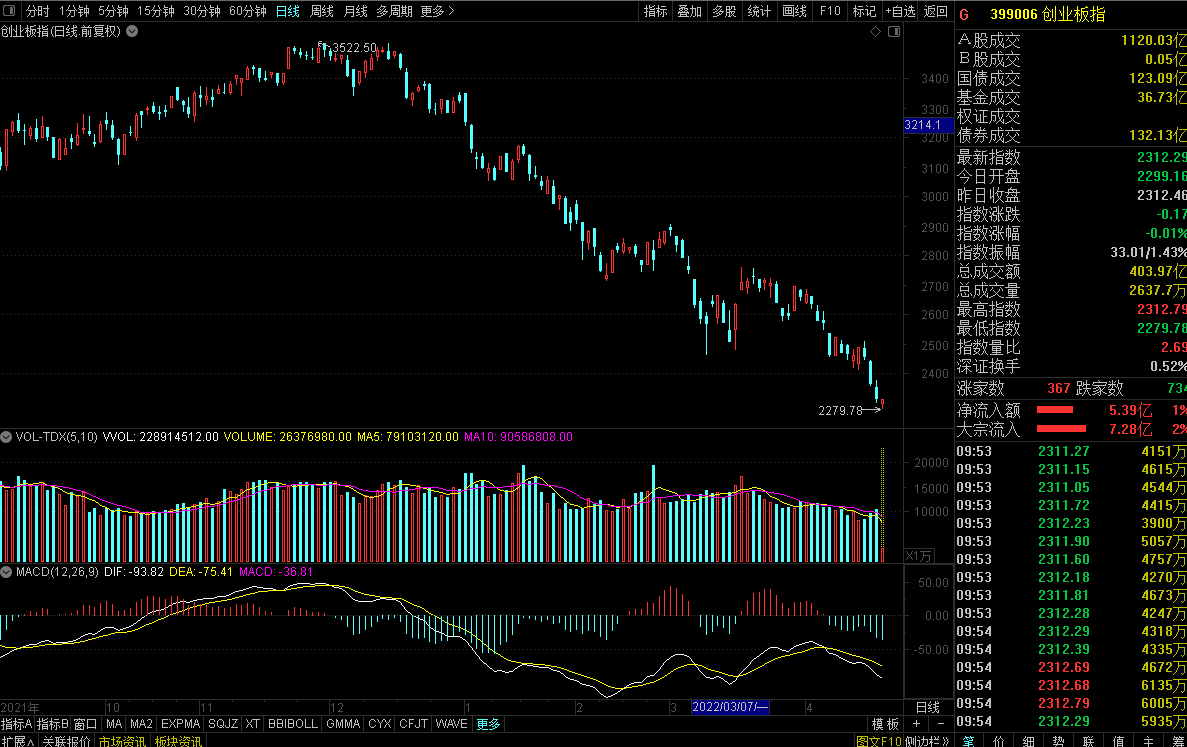Switch chart period to 周线 (weekly)
Screen dimensions: 1187x747
tap(321, 11)
